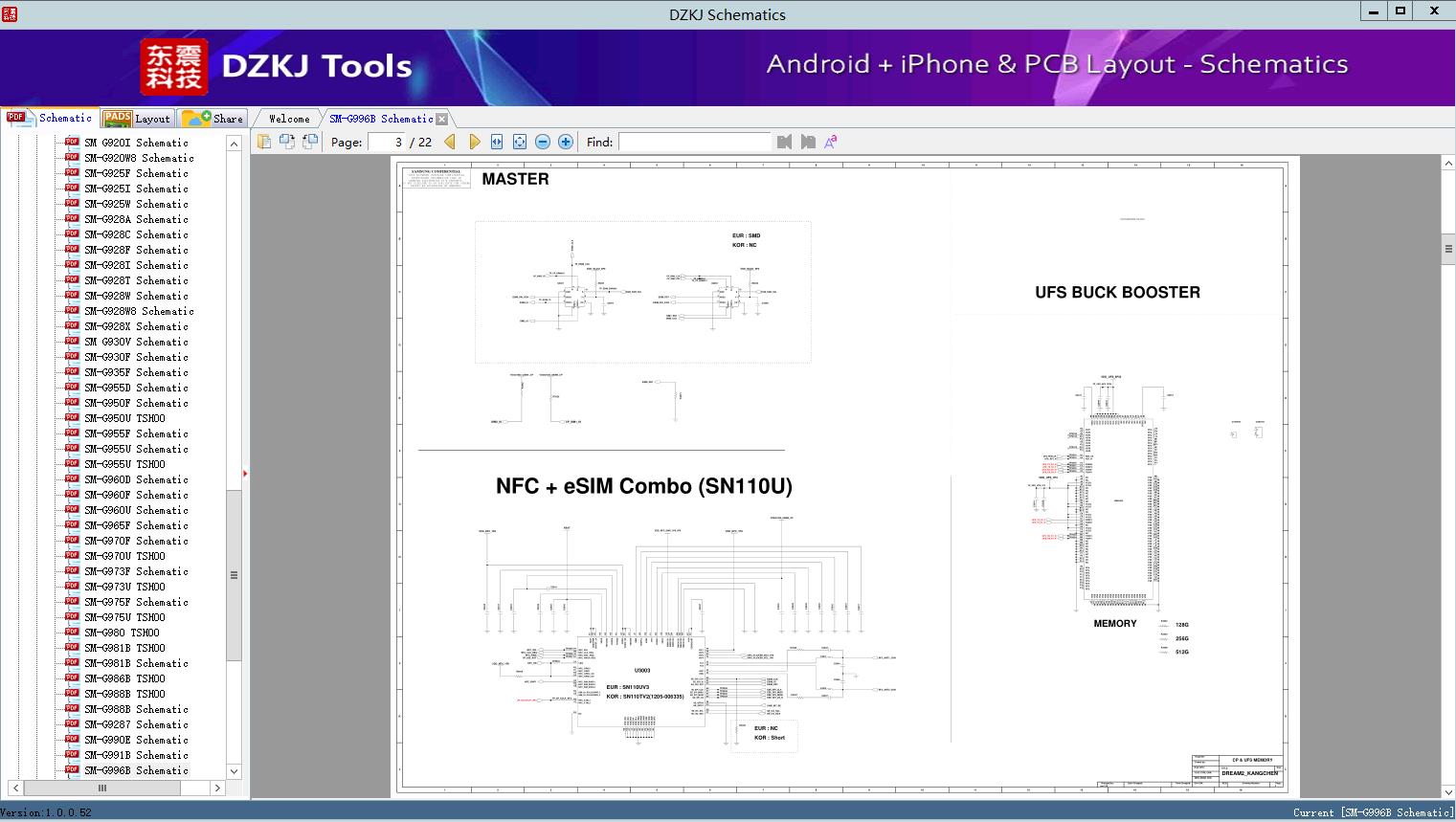Select SM-G973F Schematic in file tree
The height and width of the screenshot is (822, 1456).
135,571
